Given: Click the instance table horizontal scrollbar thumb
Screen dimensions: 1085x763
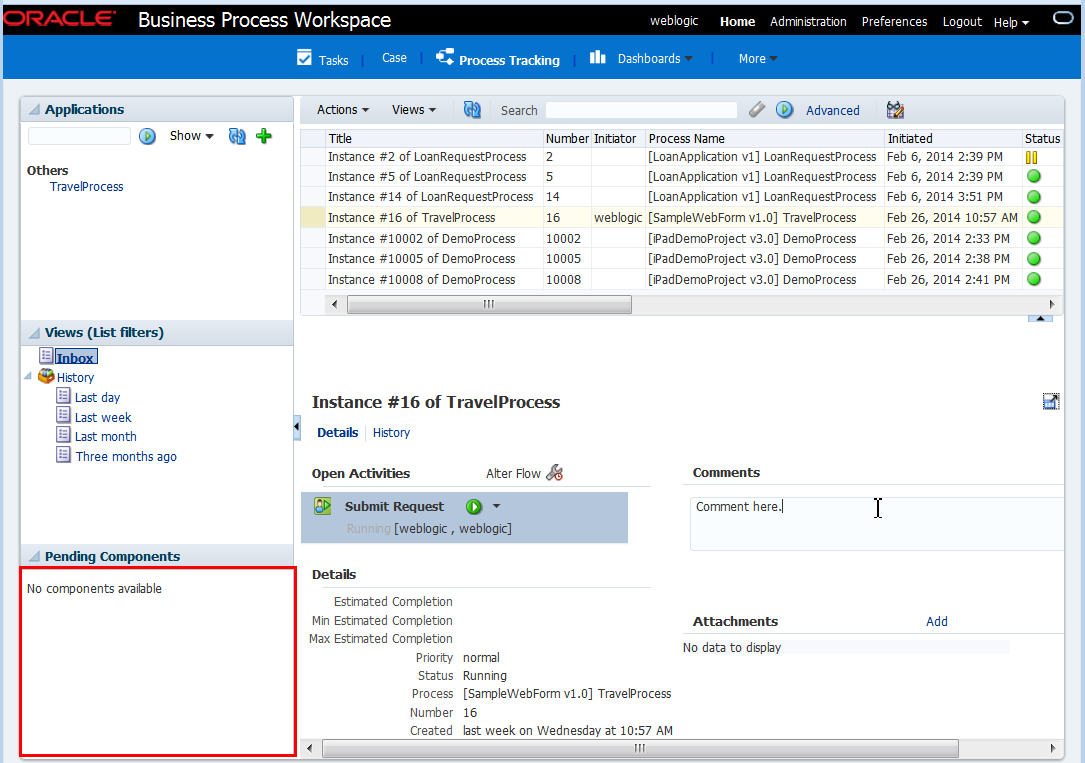Looking at the screenshot, I should (489, 304).
